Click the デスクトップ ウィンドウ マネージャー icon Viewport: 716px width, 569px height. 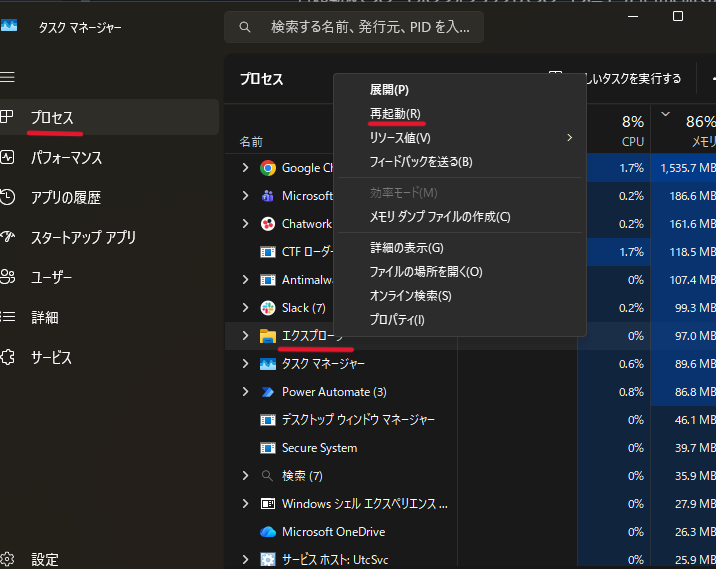click(x=268, y=420)
